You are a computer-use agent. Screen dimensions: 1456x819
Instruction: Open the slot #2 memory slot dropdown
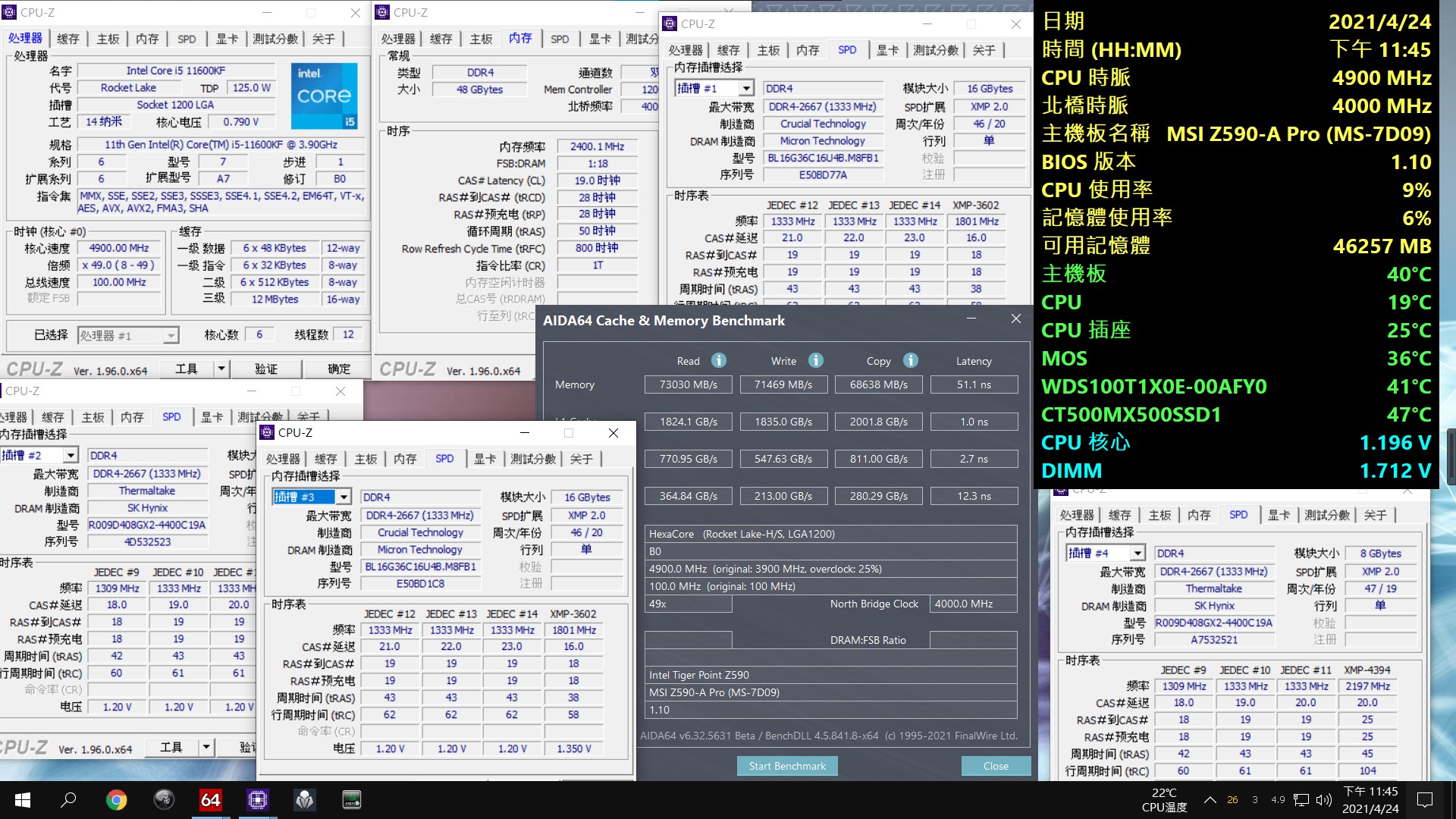coord(71,455)
